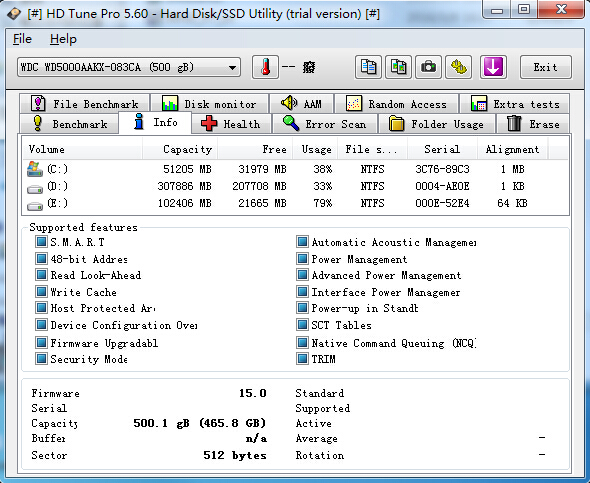Switch to the Disk monitor tab
590x483 pixels.
coord(209,103)
